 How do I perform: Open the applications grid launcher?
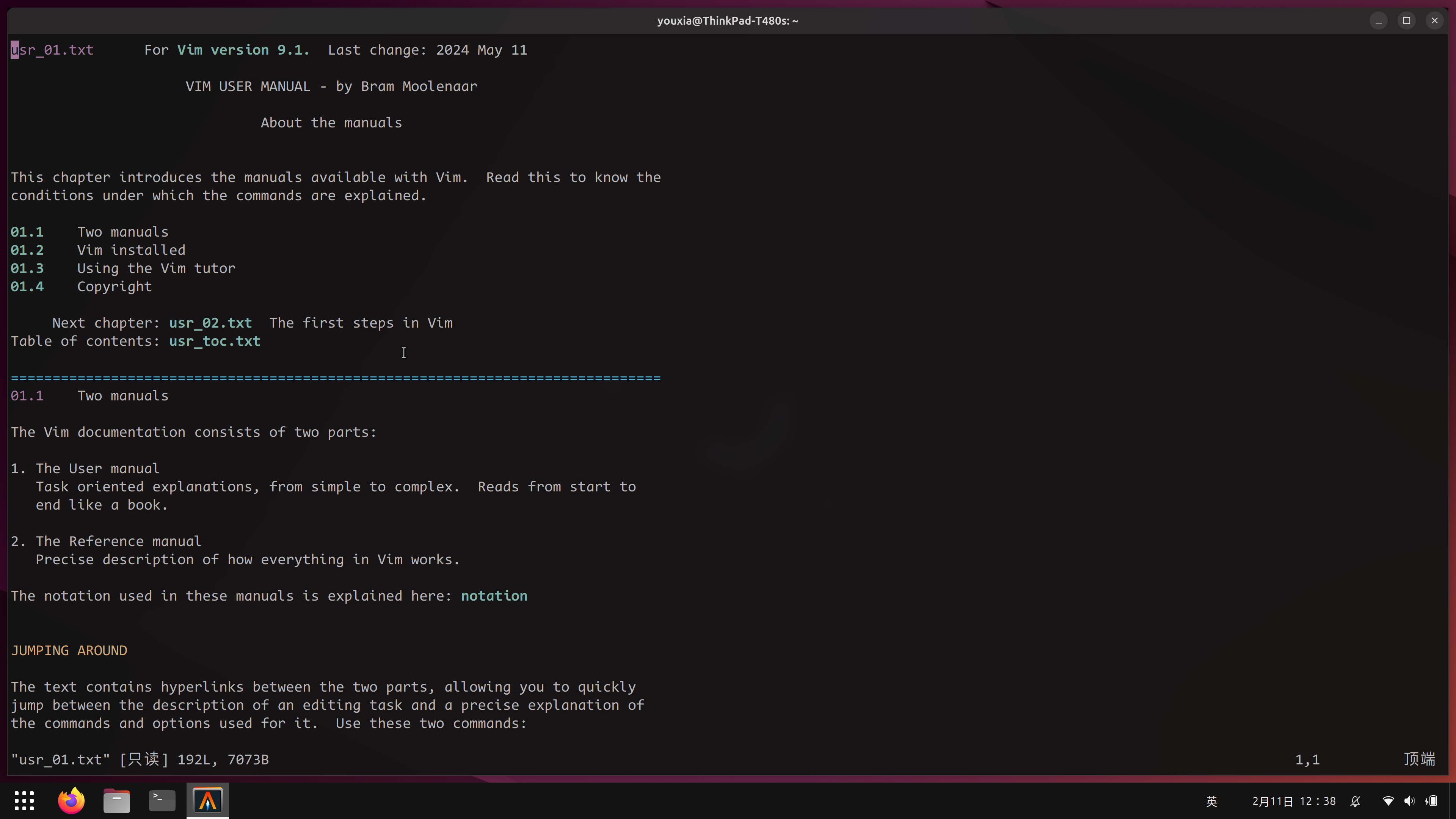tap(24, 800)
